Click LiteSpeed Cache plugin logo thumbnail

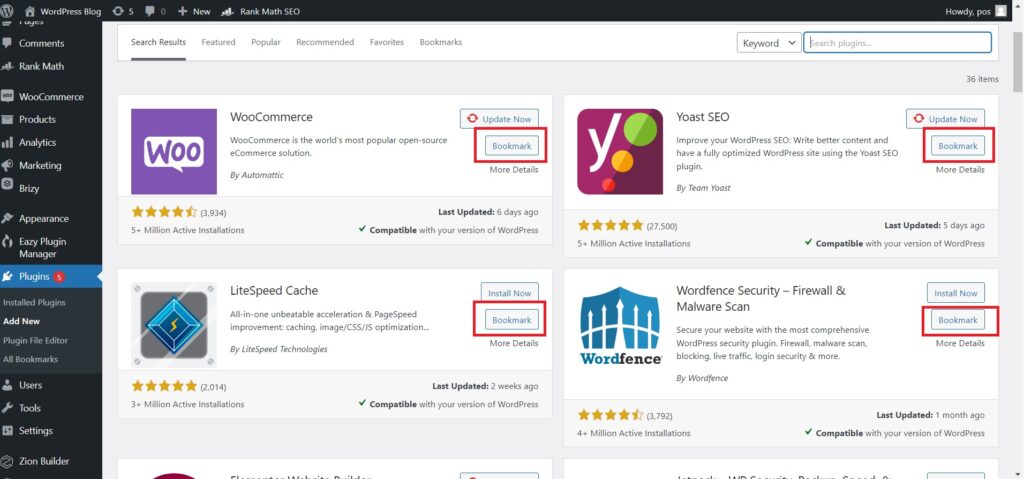tap(174, 325)
